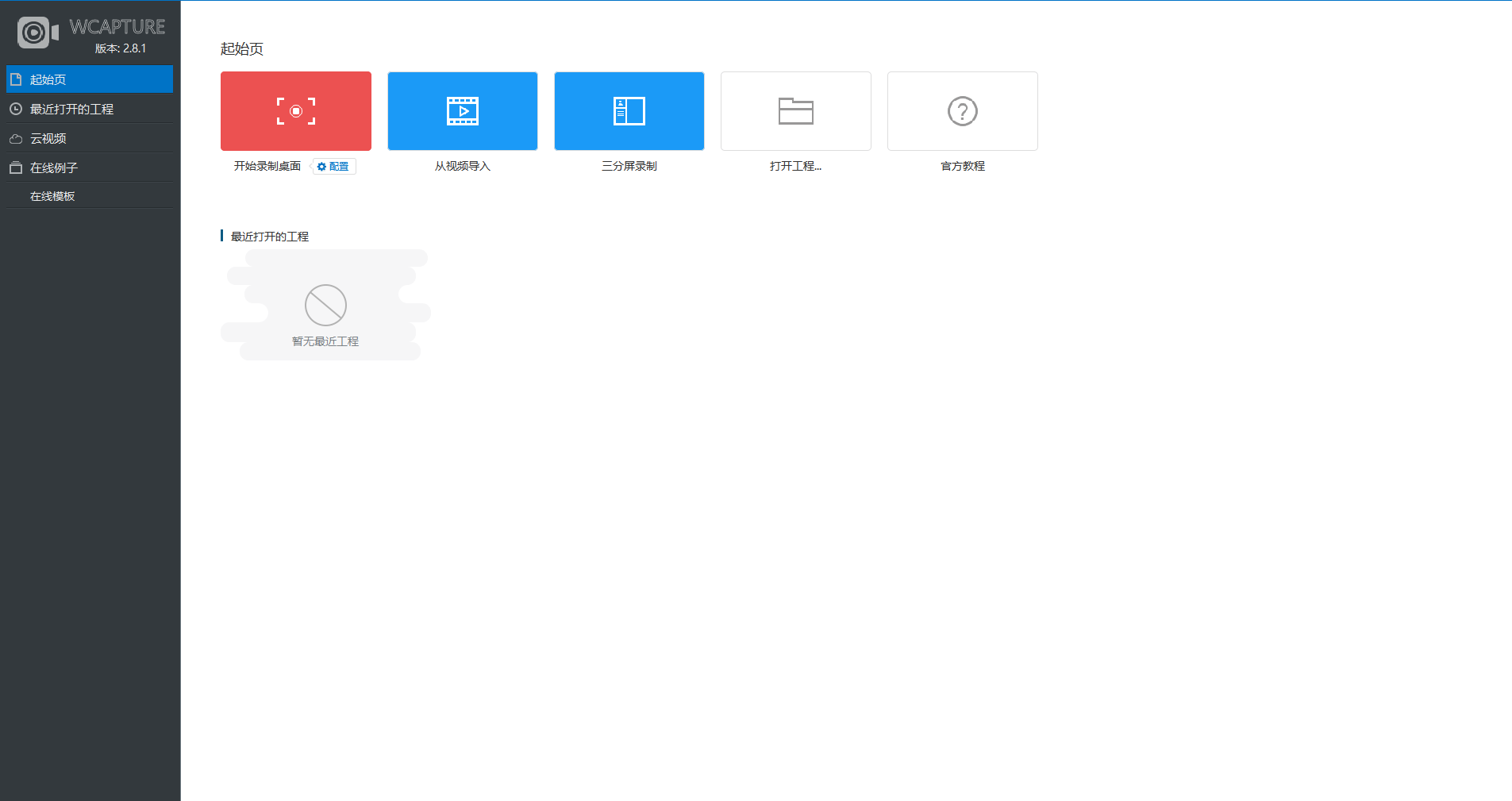
Task: Click the page icon beside 起始页
Action: (x=16, y=79)
